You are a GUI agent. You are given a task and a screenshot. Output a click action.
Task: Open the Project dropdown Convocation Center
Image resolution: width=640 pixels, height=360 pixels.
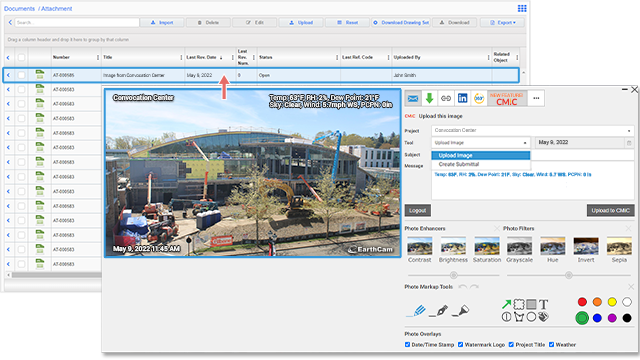[533, 131]
